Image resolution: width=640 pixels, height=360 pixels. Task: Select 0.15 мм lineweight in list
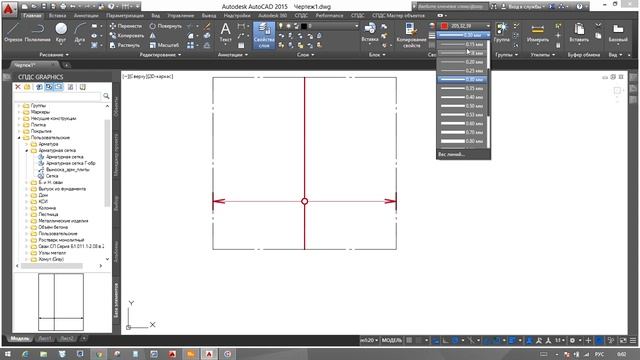click(462, 44)
